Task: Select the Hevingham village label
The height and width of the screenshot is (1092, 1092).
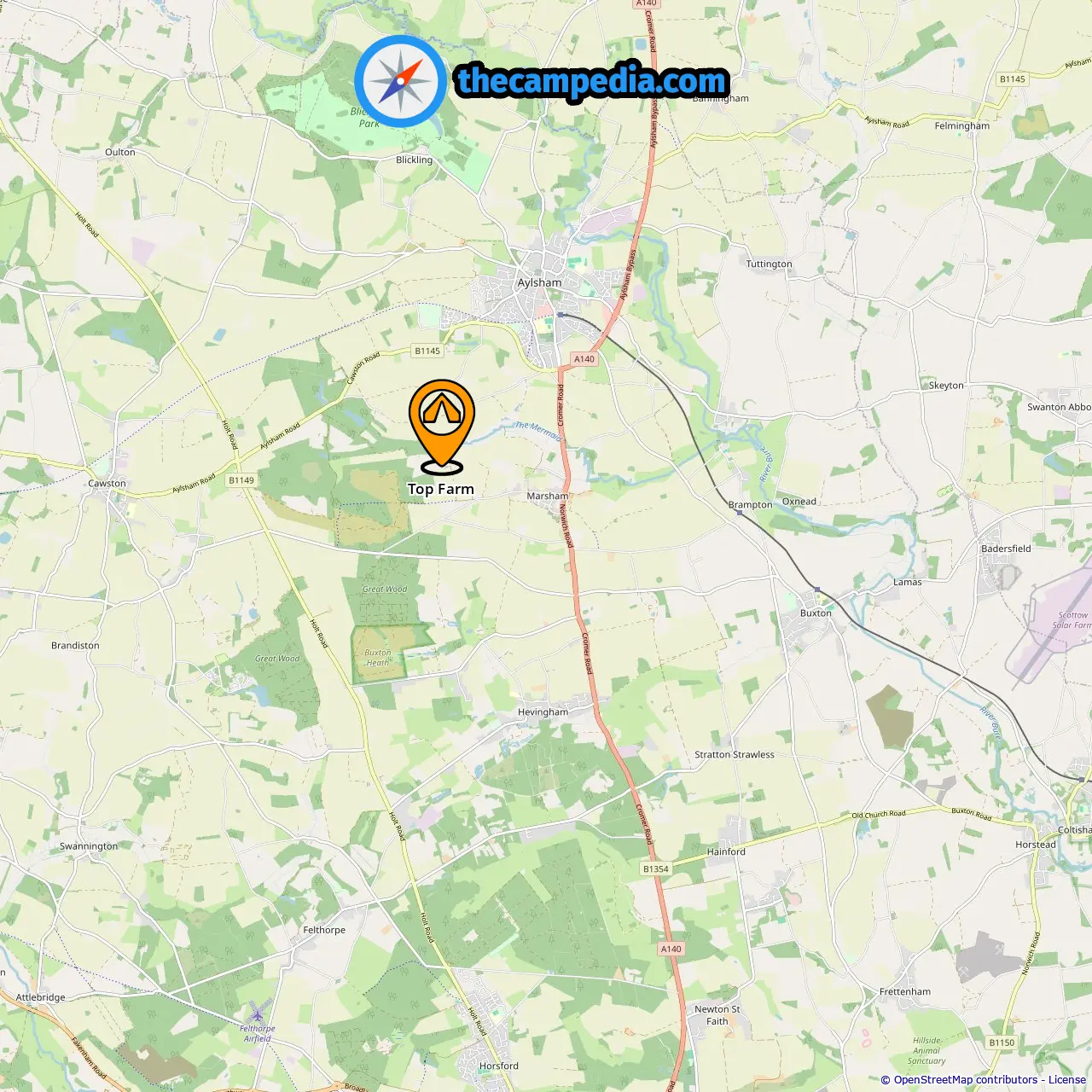Action: (543, 712)
